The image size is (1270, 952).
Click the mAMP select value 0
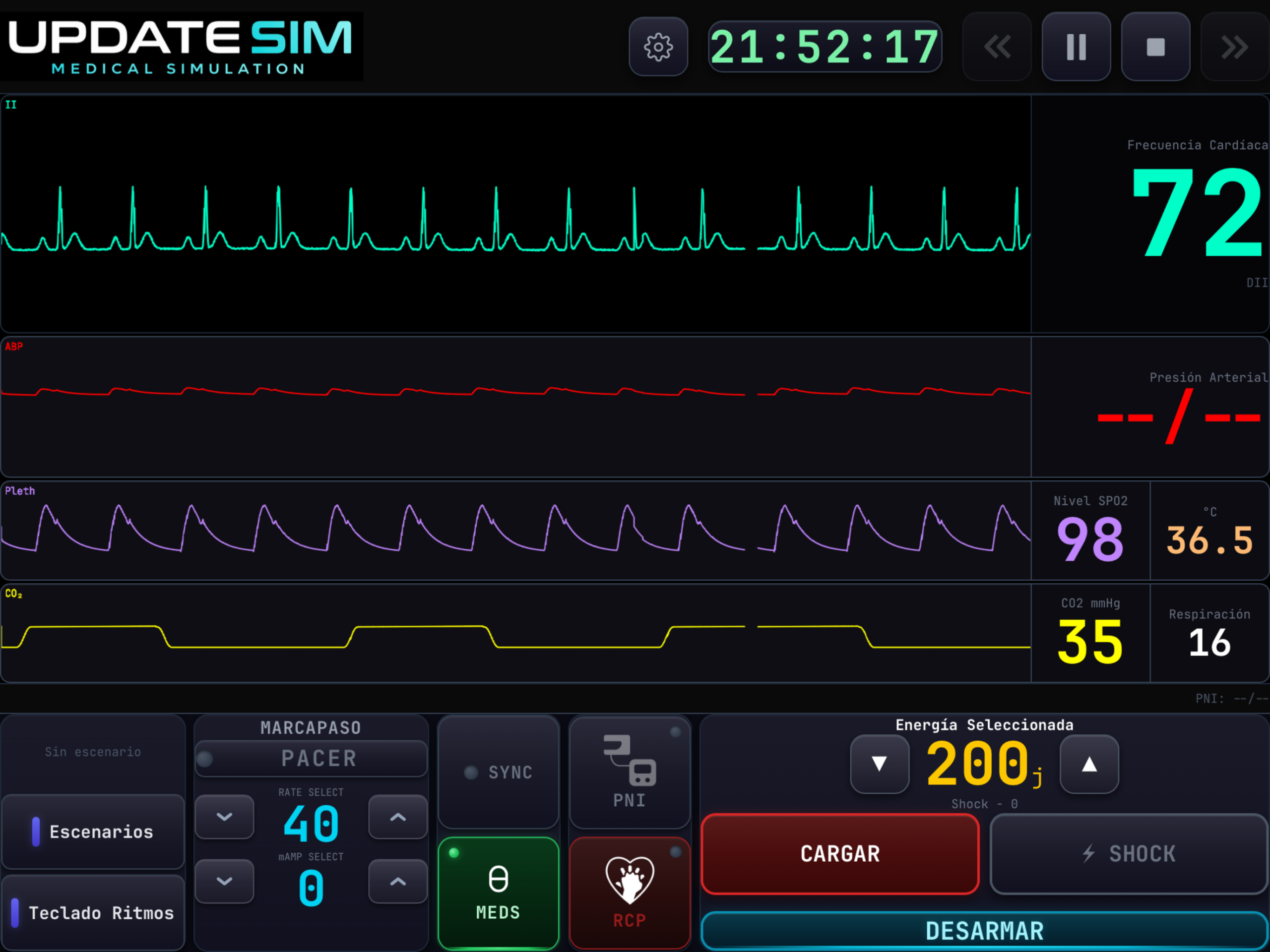(311, 888)
